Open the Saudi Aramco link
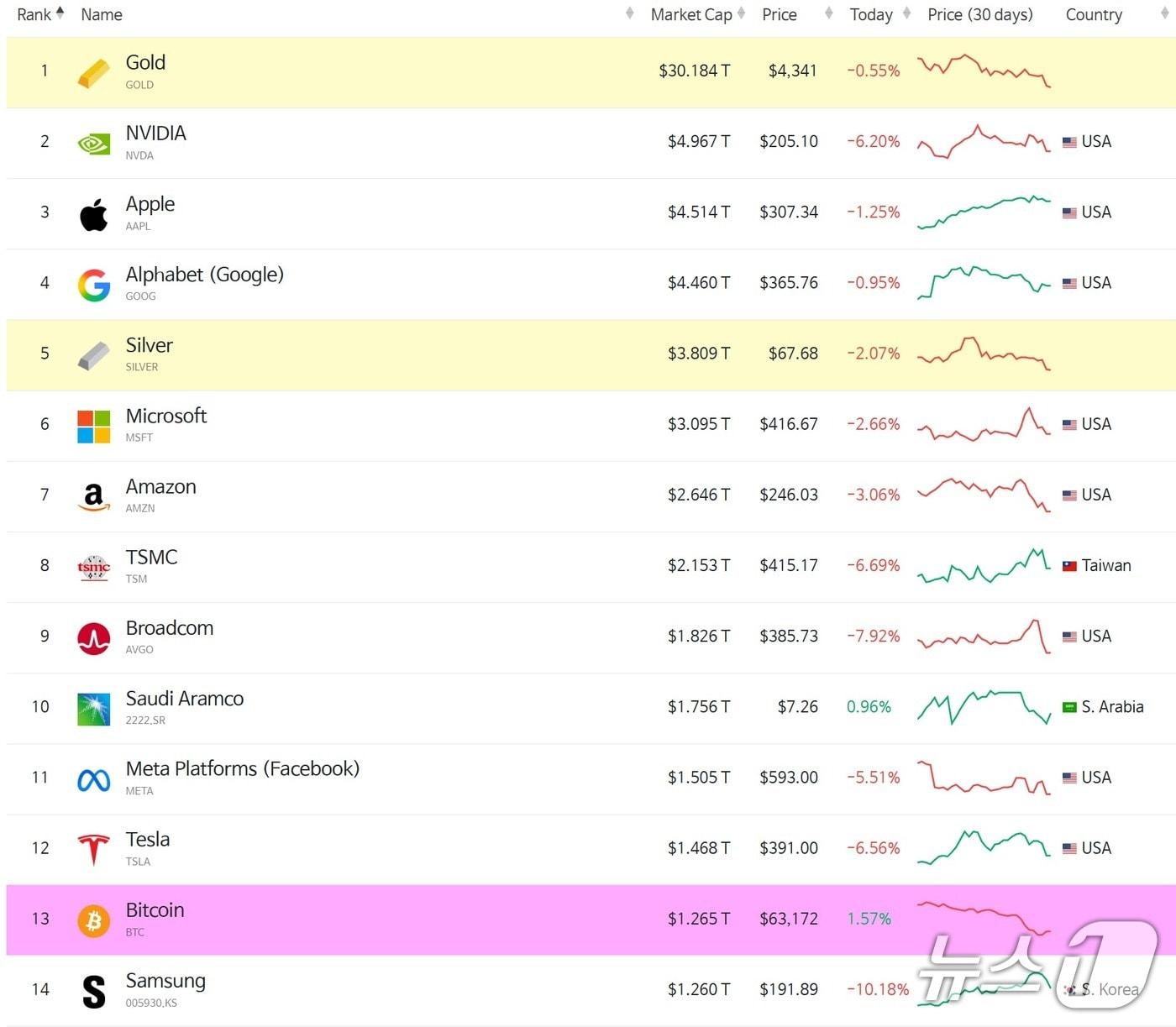Image resolution: width=1176 pixels, height=1027 pixels. point(185,699)
